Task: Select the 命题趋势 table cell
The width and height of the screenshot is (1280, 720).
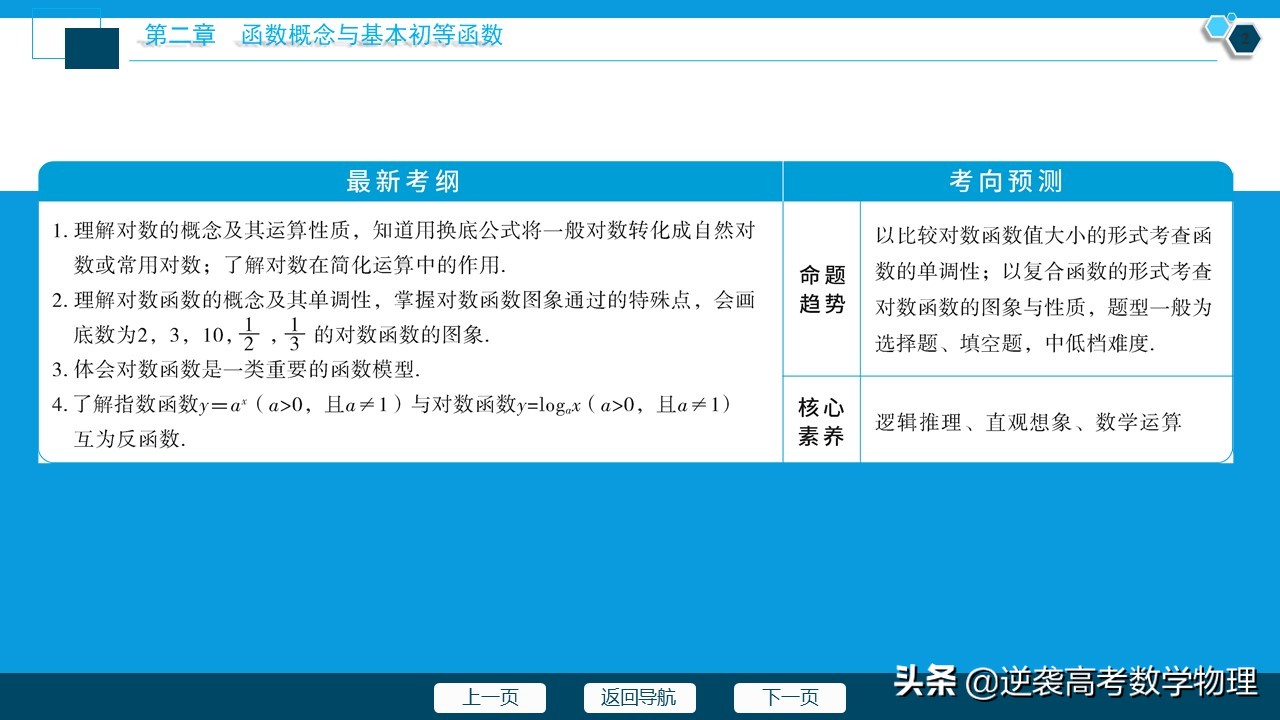Action: (x=821, y=288)
